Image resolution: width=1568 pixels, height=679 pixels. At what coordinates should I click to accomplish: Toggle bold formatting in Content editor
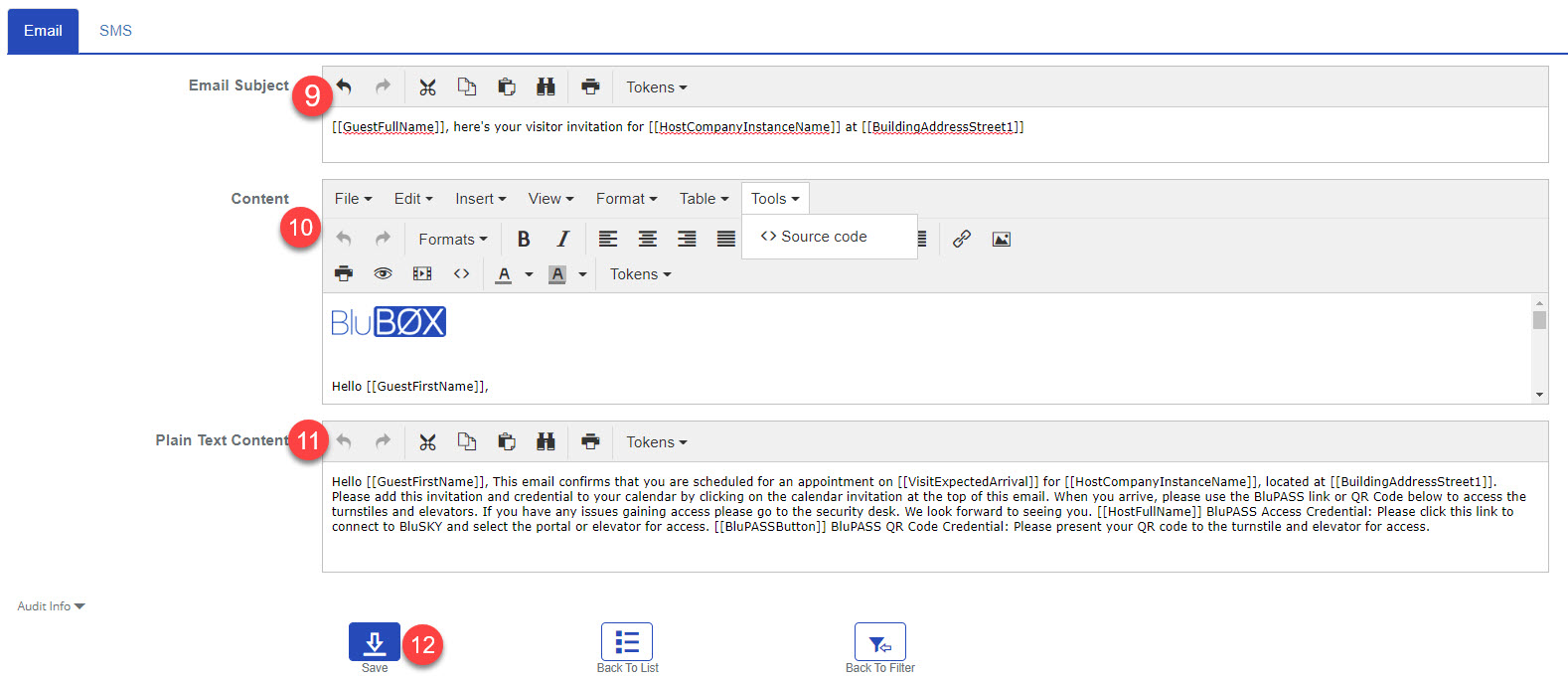tap(524, 239)
